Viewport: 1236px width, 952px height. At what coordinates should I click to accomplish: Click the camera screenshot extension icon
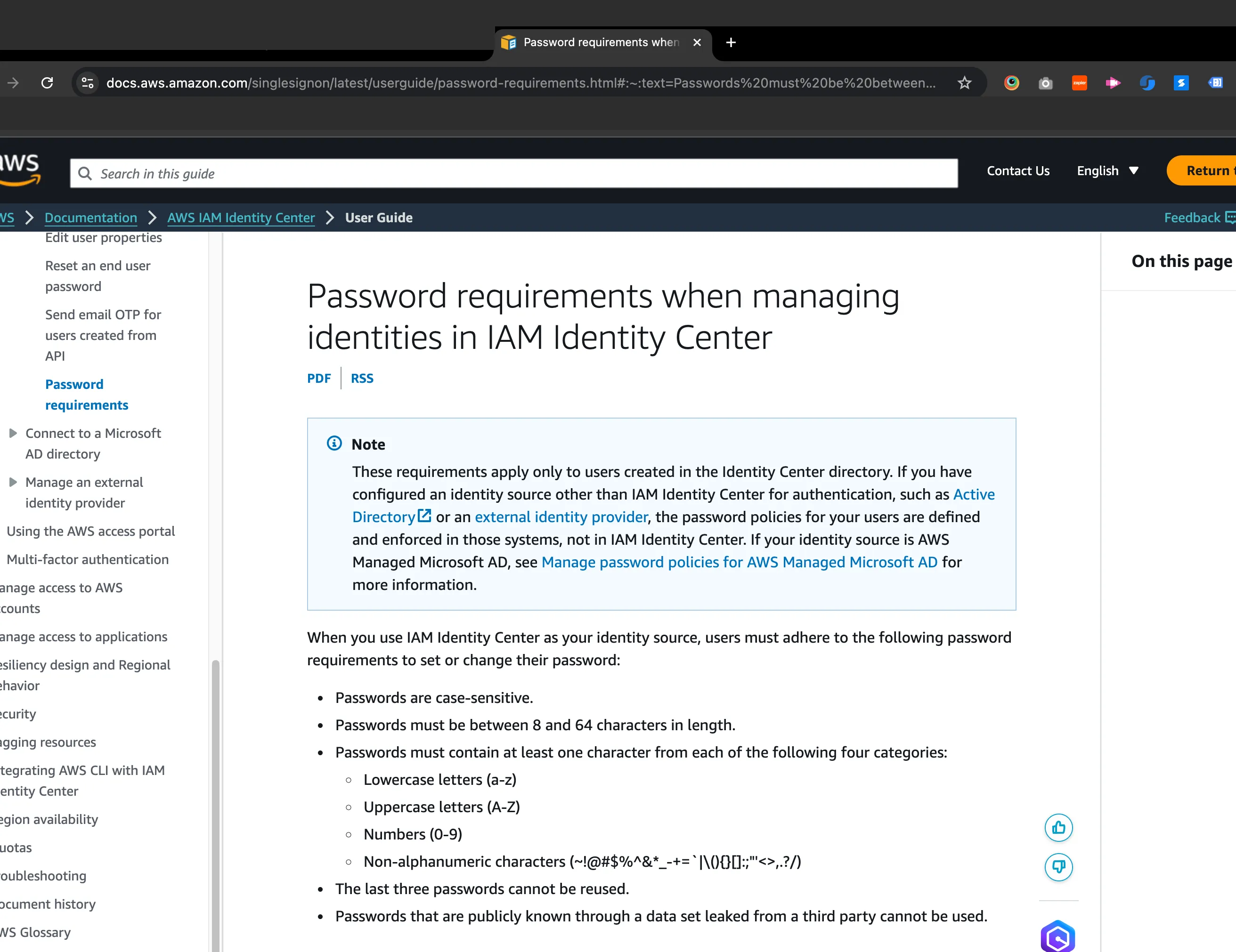[1045, 82]
